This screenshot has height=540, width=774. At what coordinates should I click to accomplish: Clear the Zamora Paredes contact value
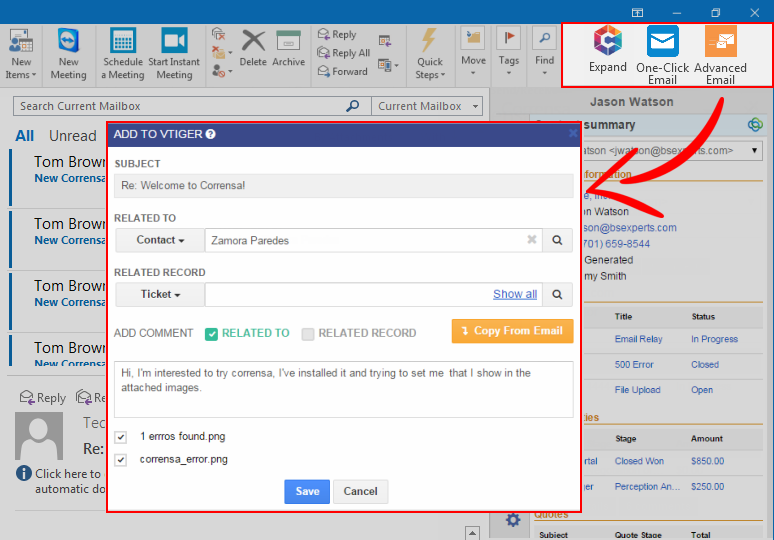pyautogui.click(x=532, y=239)
